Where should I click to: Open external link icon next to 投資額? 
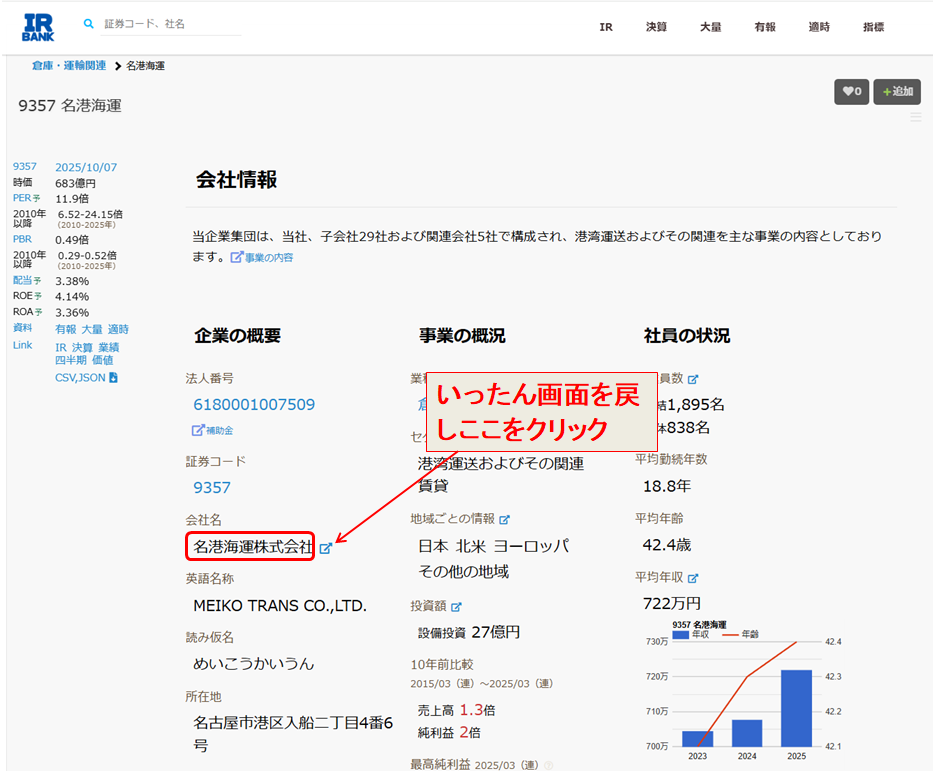click(x=456, y=606)
